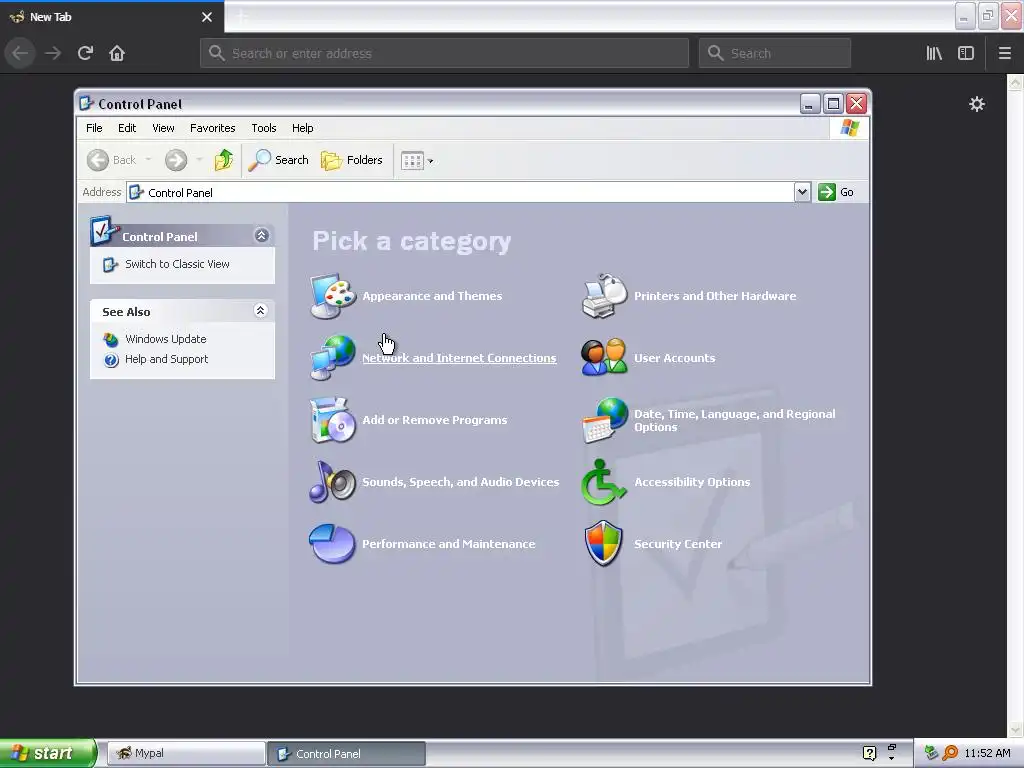Open the Help and Support link
Viewport: 1024px width, 768px height.
[167, 359]
